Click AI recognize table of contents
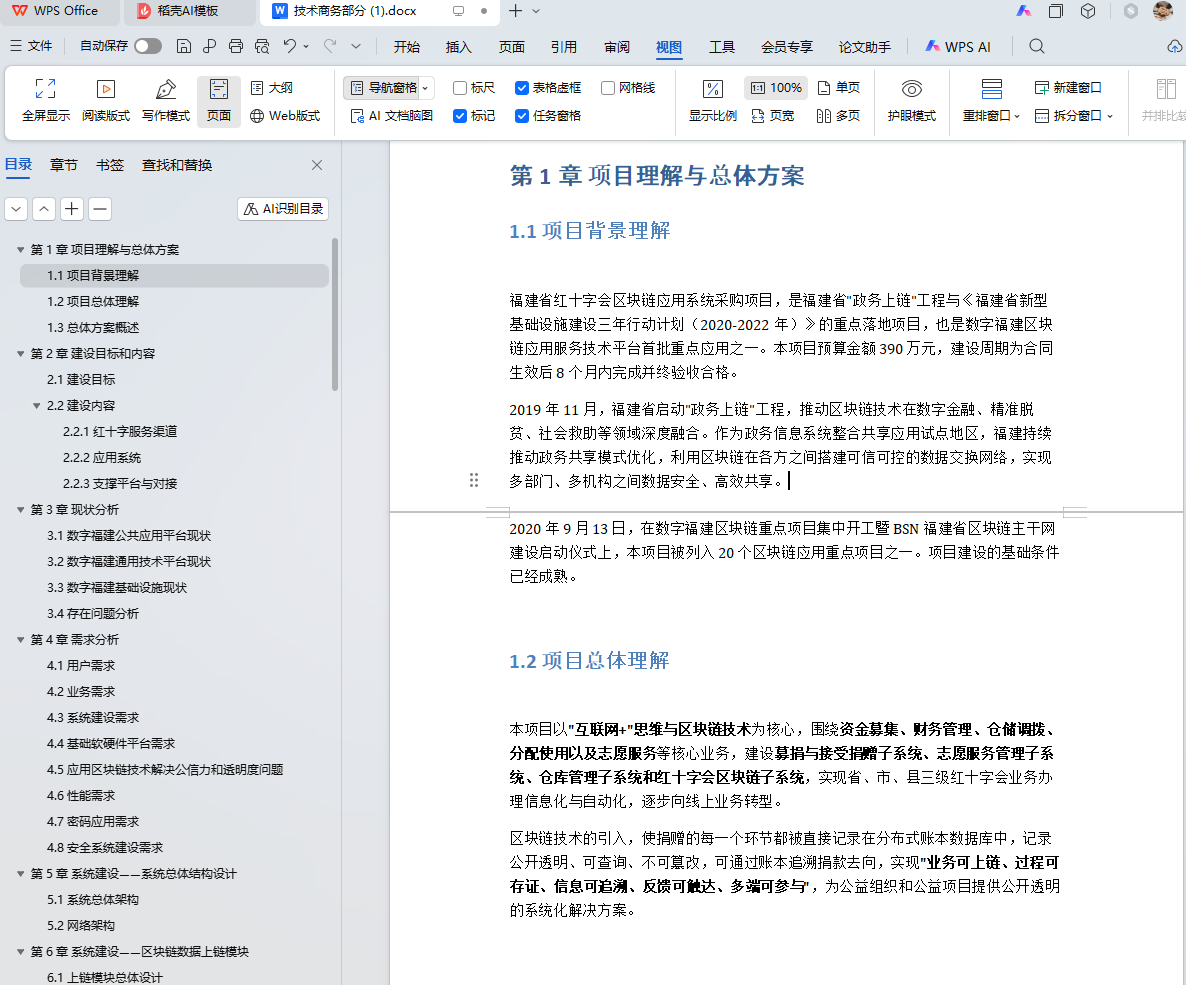The image size is (1186, 985). [283, 209]
